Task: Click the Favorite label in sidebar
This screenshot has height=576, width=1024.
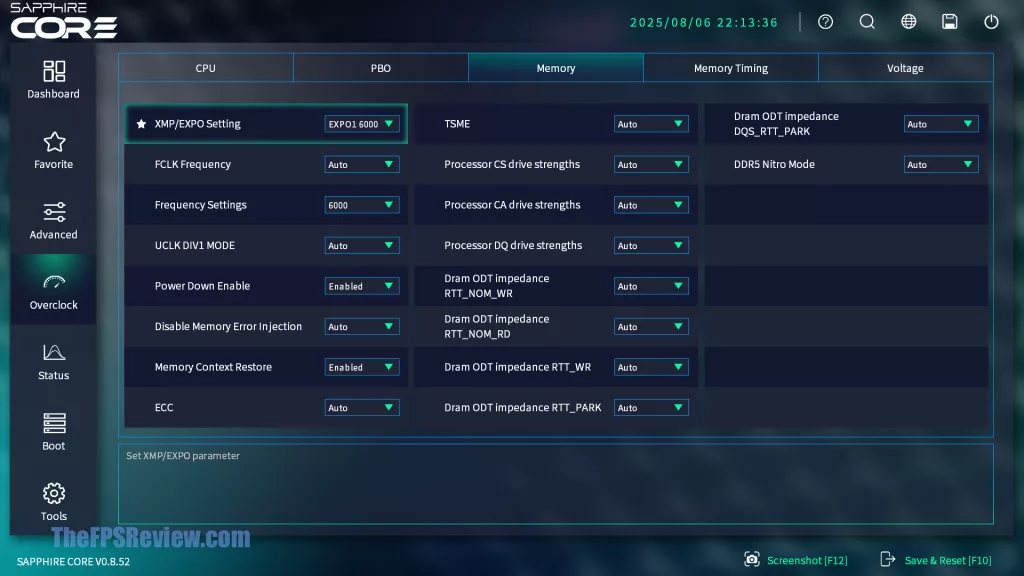Action: [54, 165]
